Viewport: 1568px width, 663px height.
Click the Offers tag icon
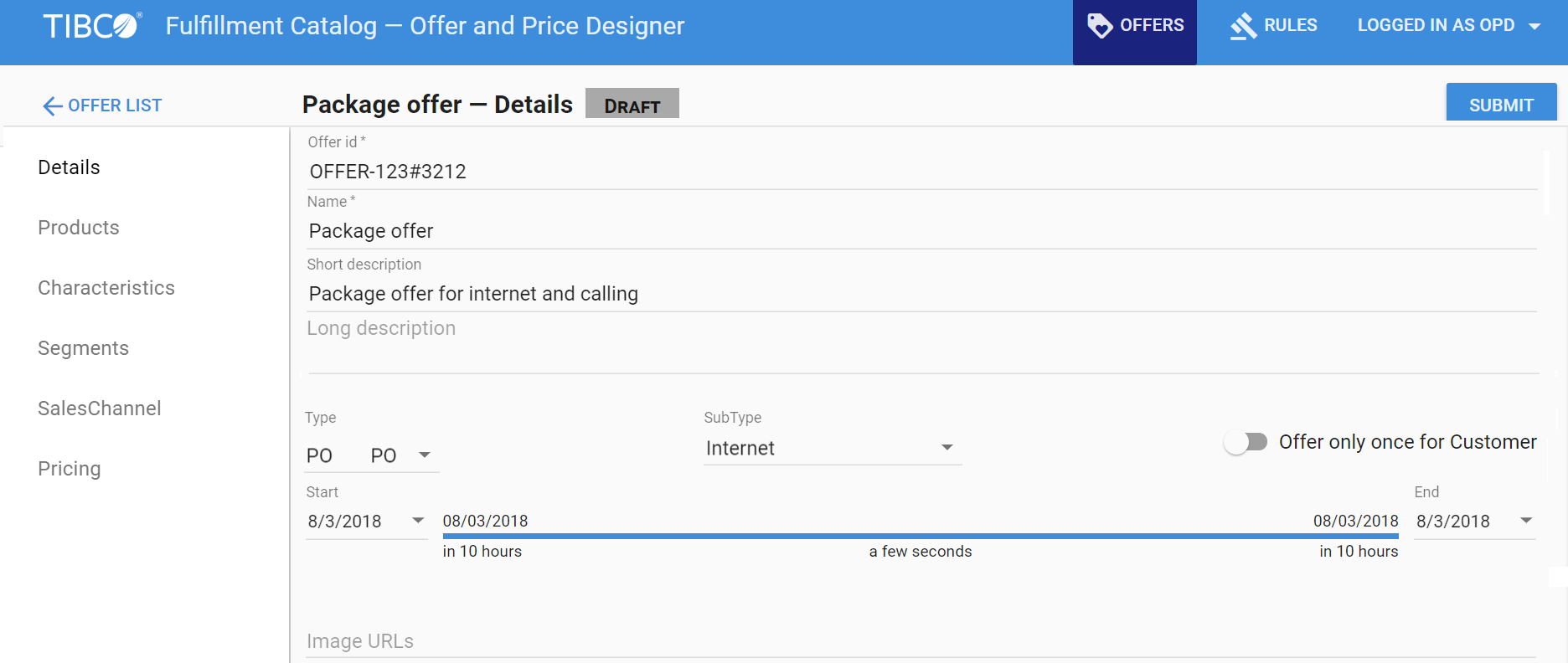[1099, 25]
